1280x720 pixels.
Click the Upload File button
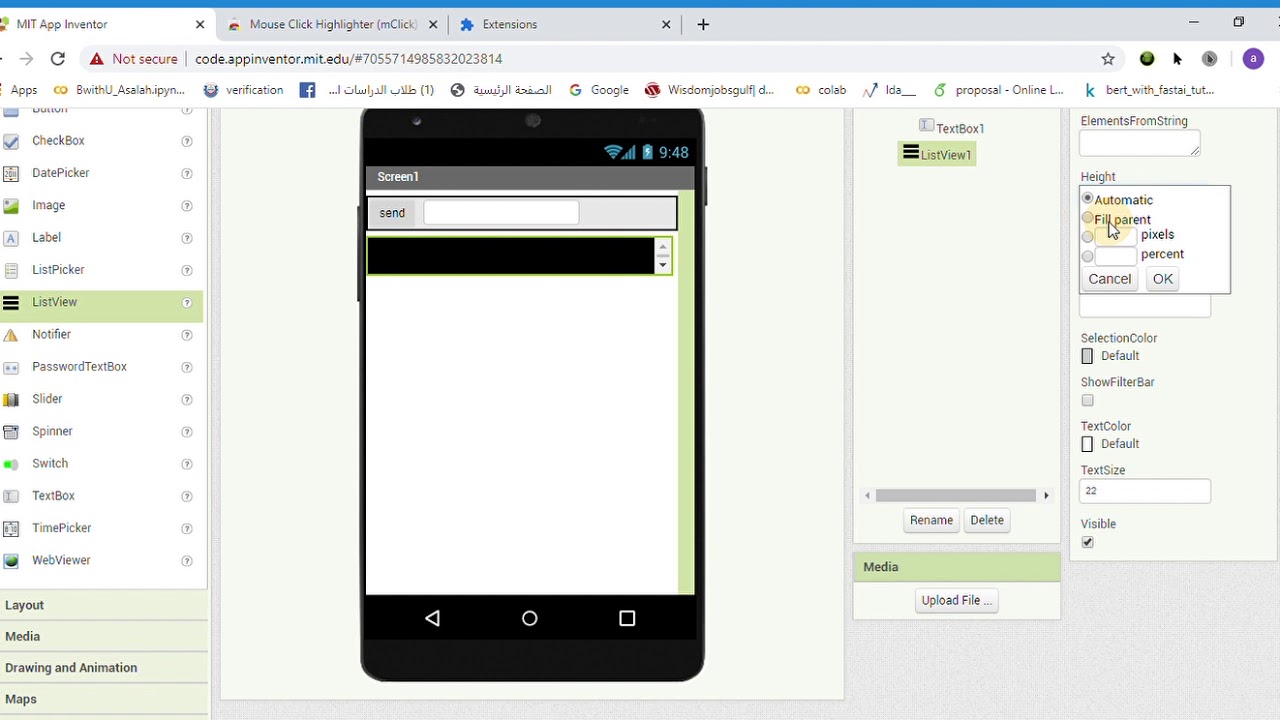coord(957,601)
